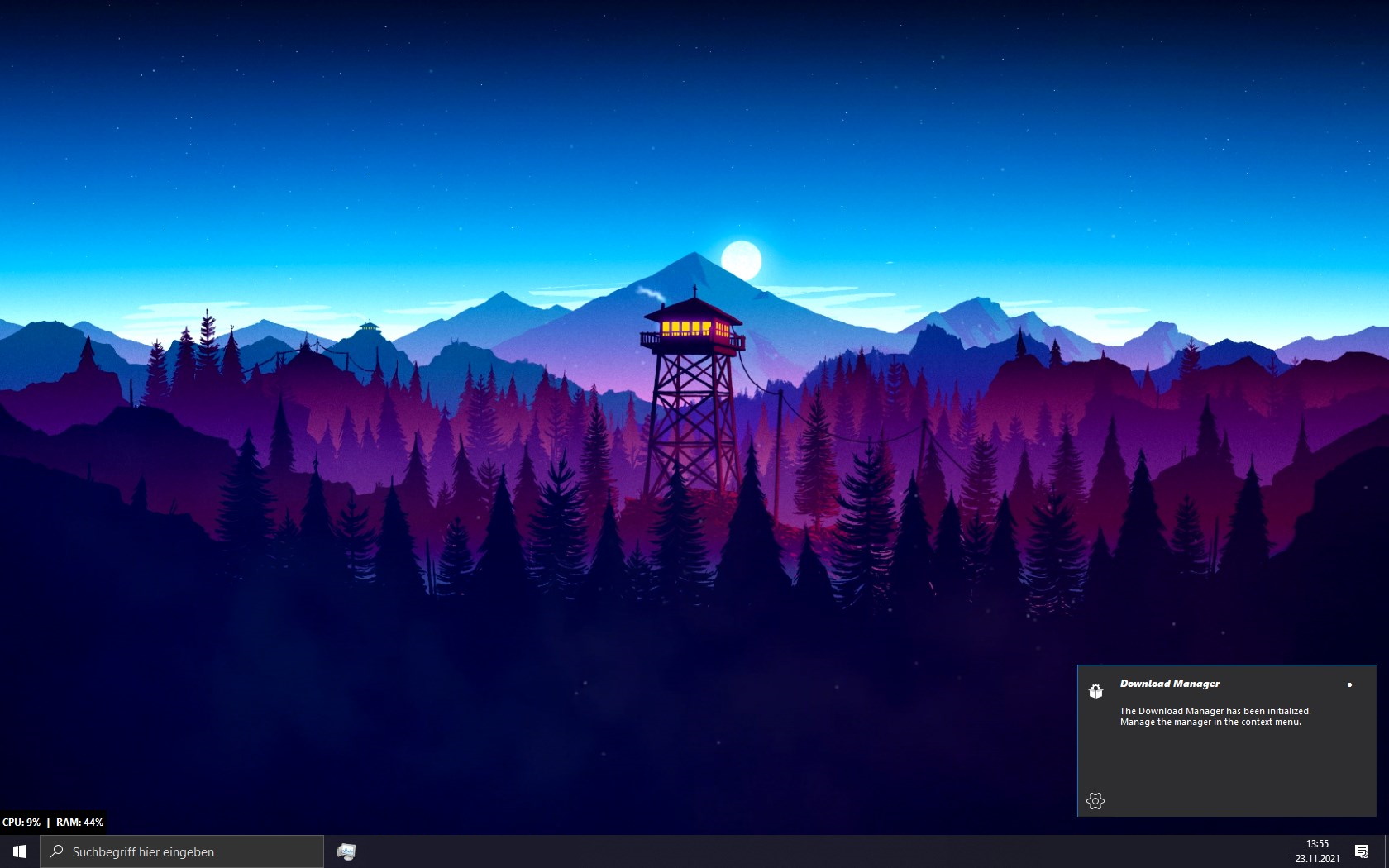Click the Show Desktop strip at the taskbar edge
The height and width of the screenshot is (868, 1389).
tap(1387, 851)
